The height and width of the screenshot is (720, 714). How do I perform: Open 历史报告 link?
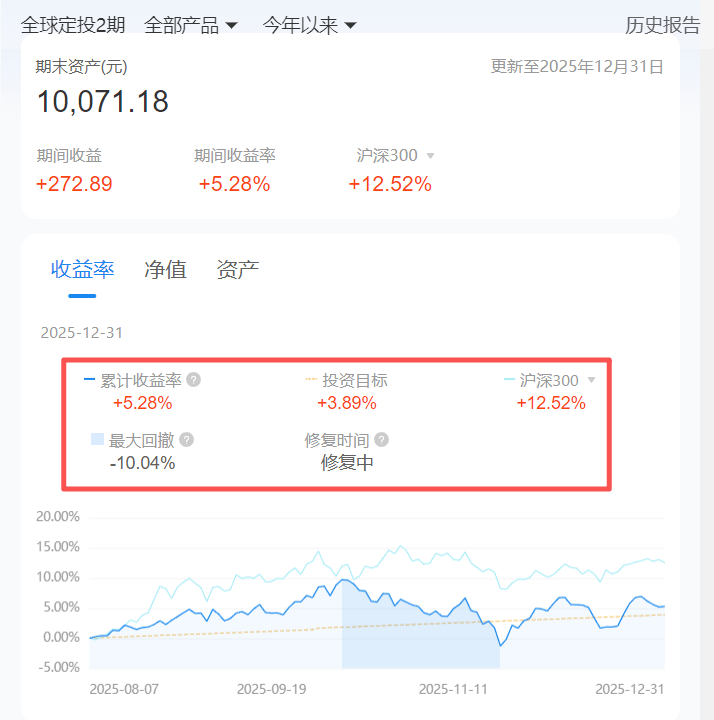[x=663, y=25]
